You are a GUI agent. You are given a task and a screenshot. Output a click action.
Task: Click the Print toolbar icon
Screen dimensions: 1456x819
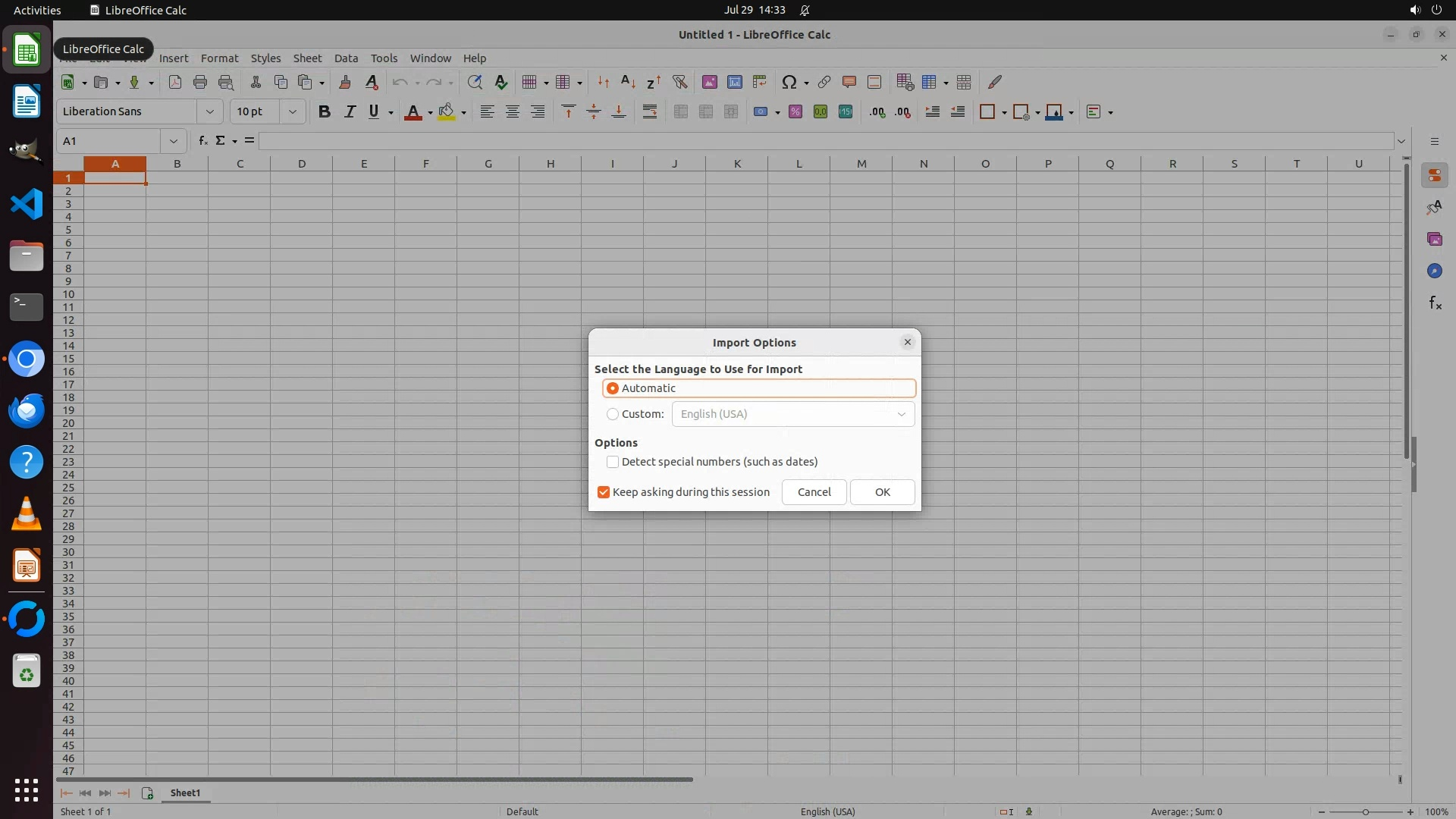point(200,82)
